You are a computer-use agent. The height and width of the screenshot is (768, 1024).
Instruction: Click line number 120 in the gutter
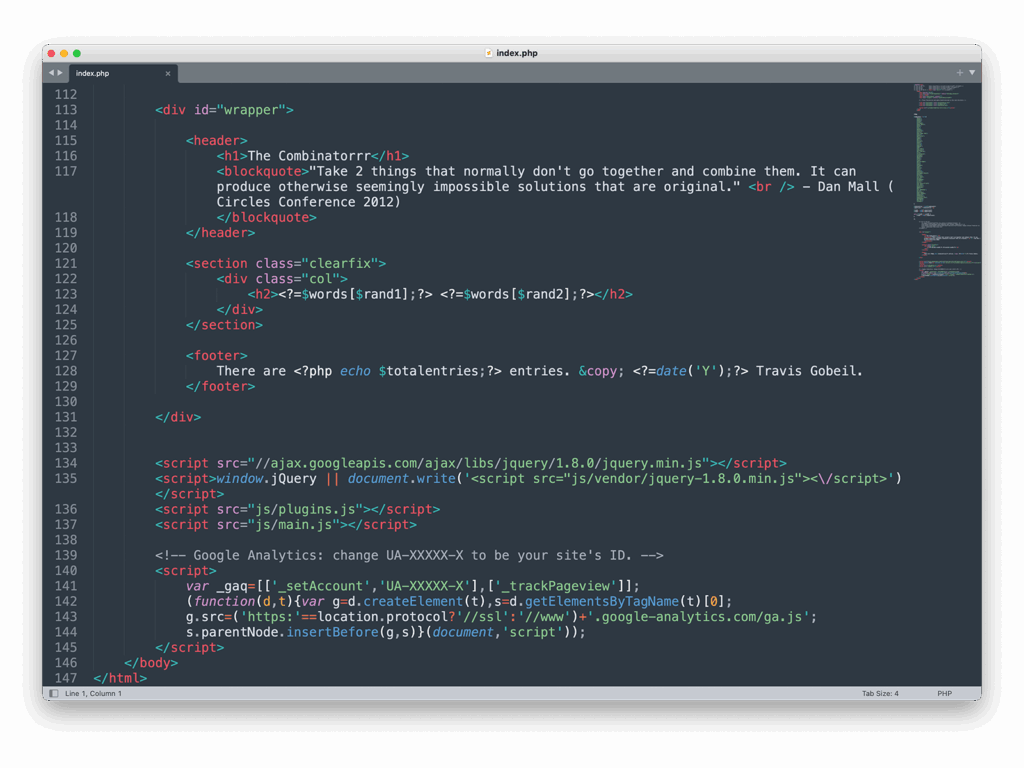[x=66, y=248]
